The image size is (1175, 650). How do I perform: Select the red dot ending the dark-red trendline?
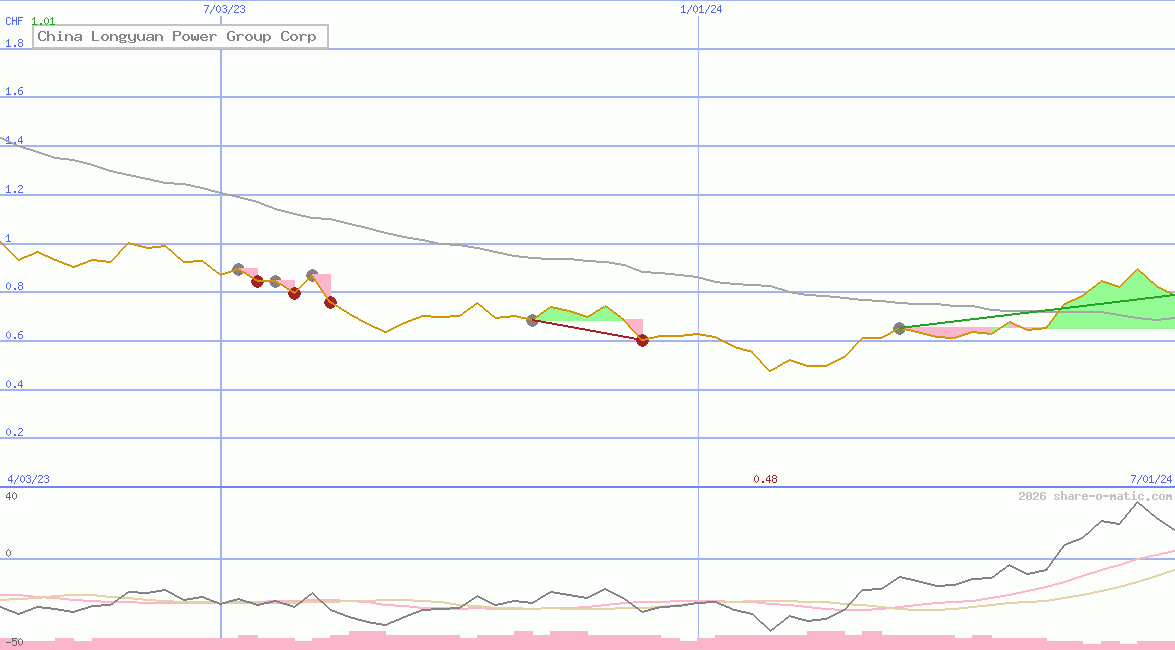642,340
